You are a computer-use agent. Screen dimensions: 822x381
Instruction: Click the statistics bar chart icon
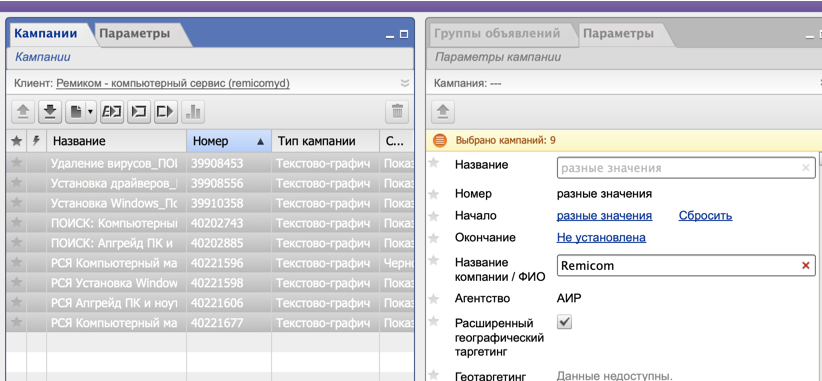tap(193, 112)
